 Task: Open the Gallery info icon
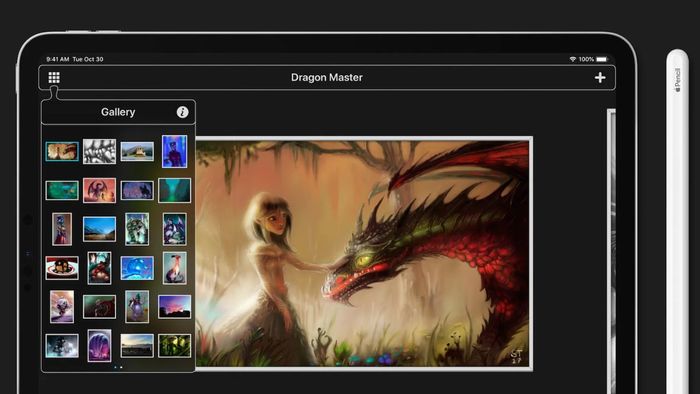182,112
